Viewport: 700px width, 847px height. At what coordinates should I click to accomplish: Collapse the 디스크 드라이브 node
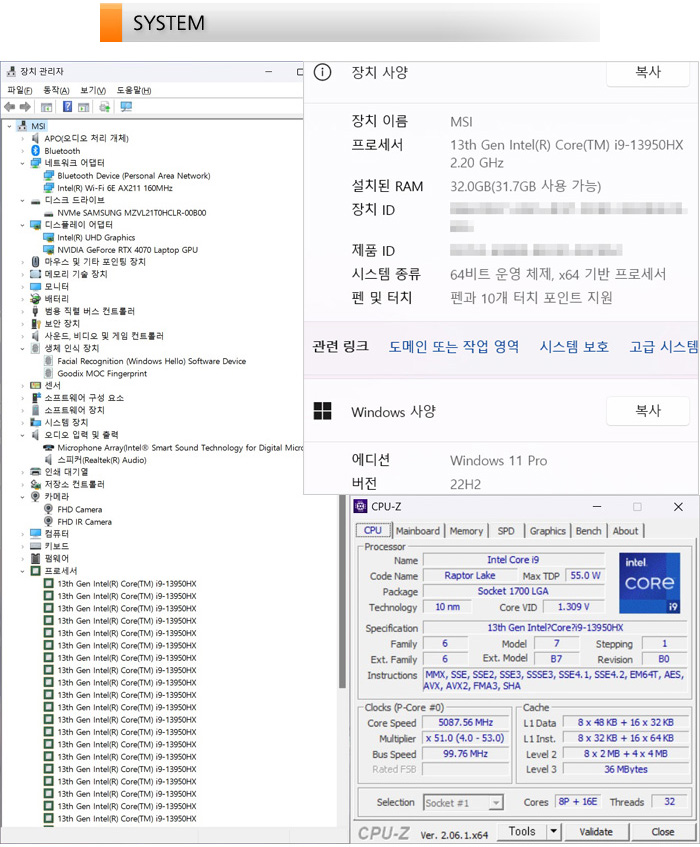coord(22,200)
